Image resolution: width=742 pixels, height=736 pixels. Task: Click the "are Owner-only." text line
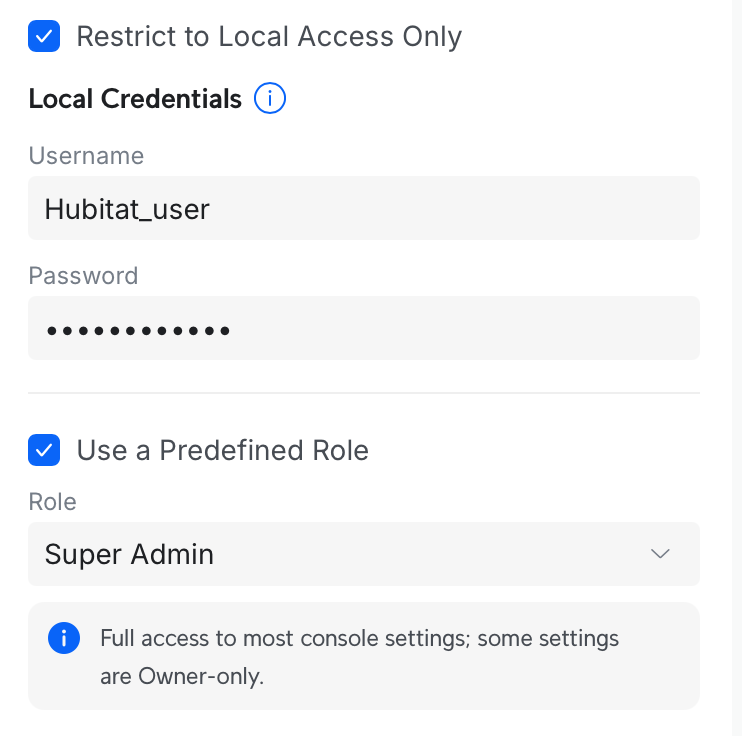pos(181,676)
